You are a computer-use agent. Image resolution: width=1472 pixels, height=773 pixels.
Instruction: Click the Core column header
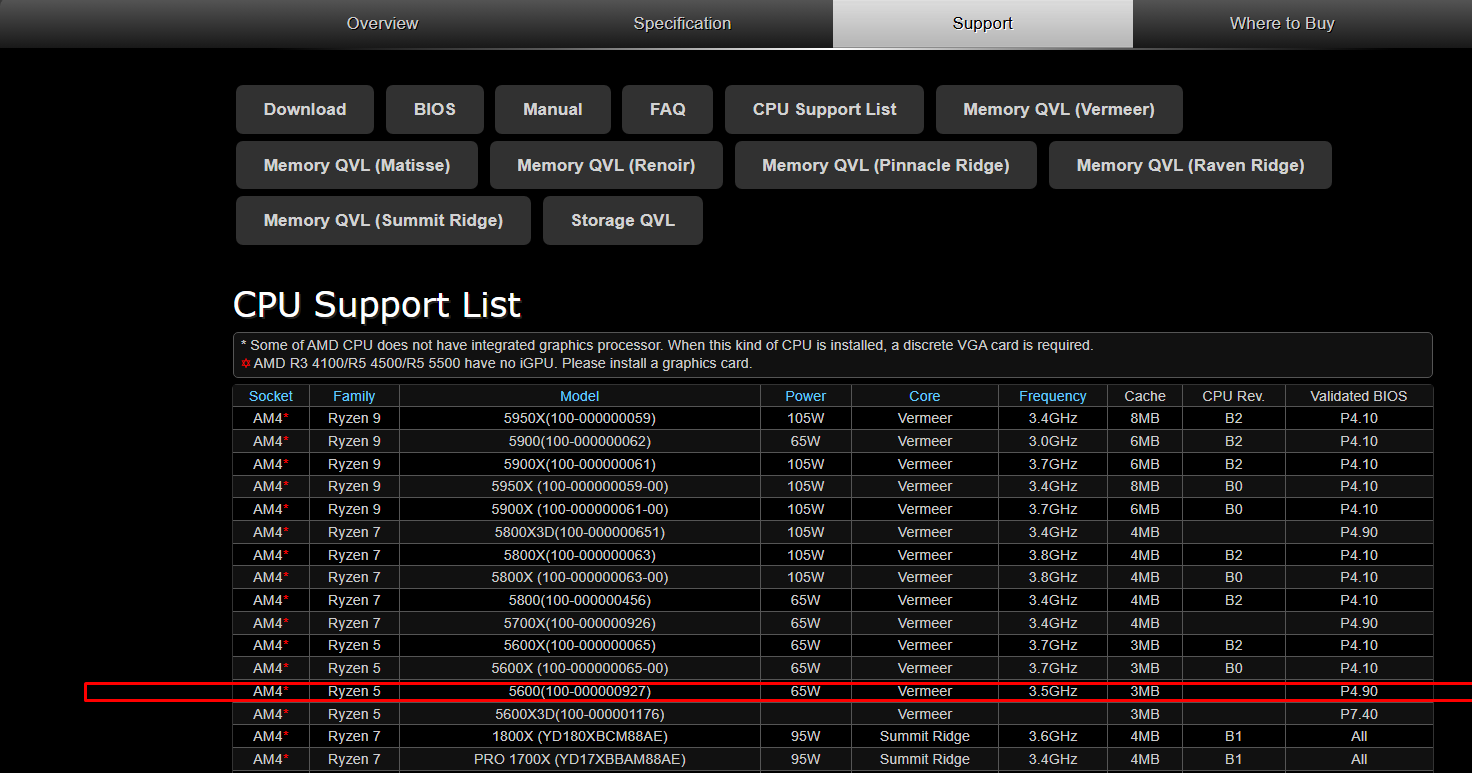[925, 396]
